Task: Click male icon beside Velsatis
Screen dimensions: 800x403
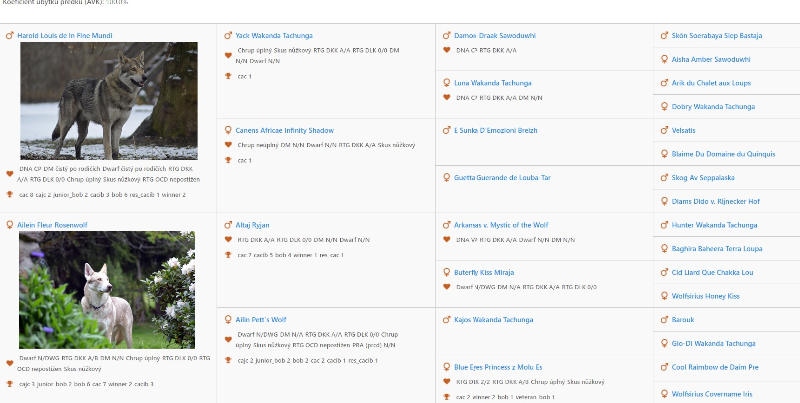Action: tap(664, 130)
